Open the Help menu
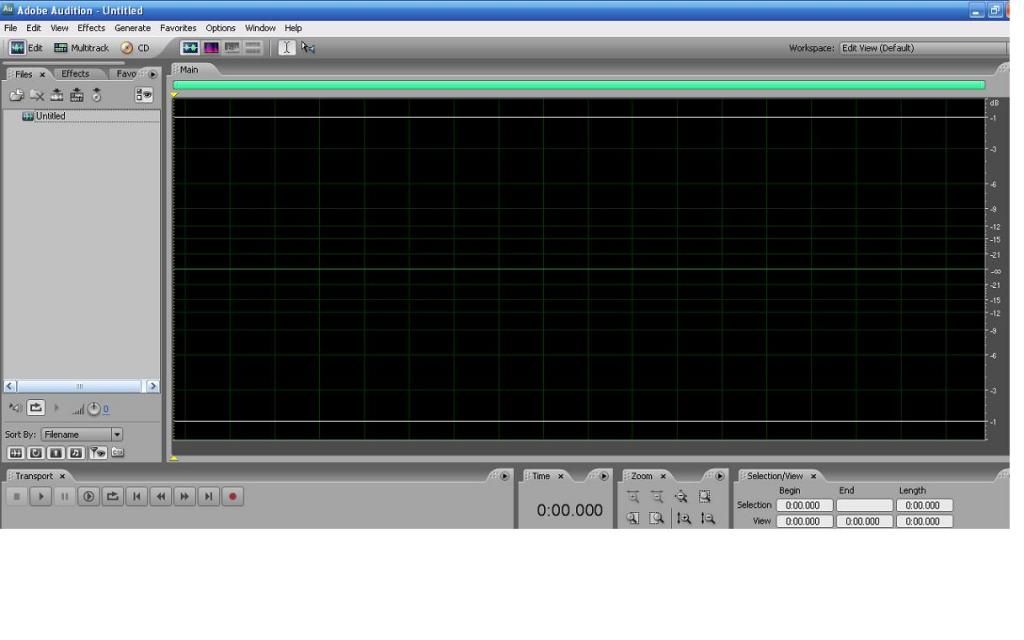This screenshot has height=640, width=1024. pos(293,28)
